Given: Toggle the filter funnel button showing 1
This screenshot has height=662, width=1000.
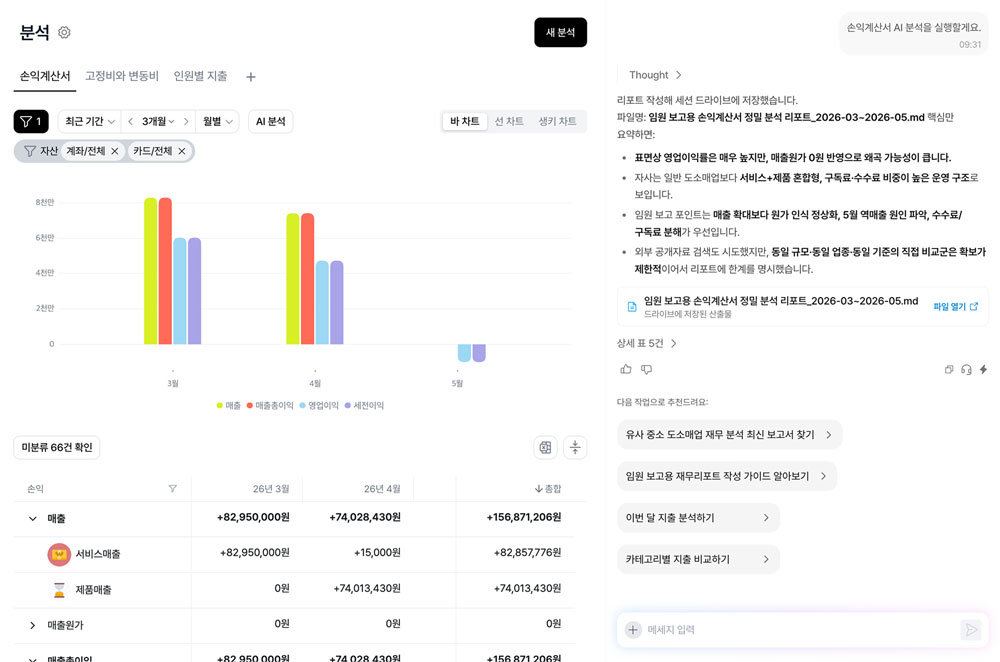Looking at the screenshot, I should [x=31, y=121].
